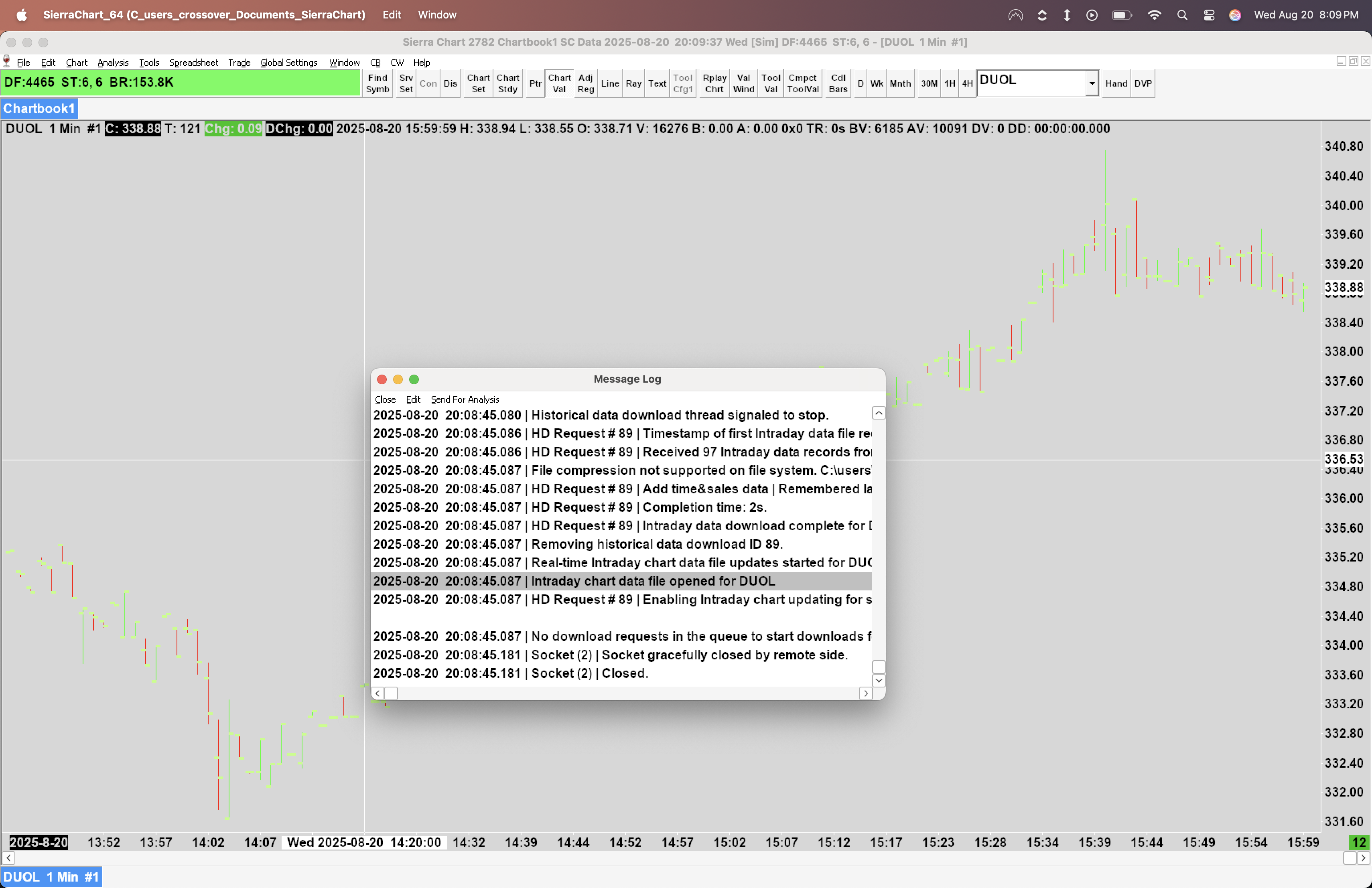The height and width of the screenshot is (888, 1372).
Task: Toggle the Chart Values tool
Action: [558, 83]
